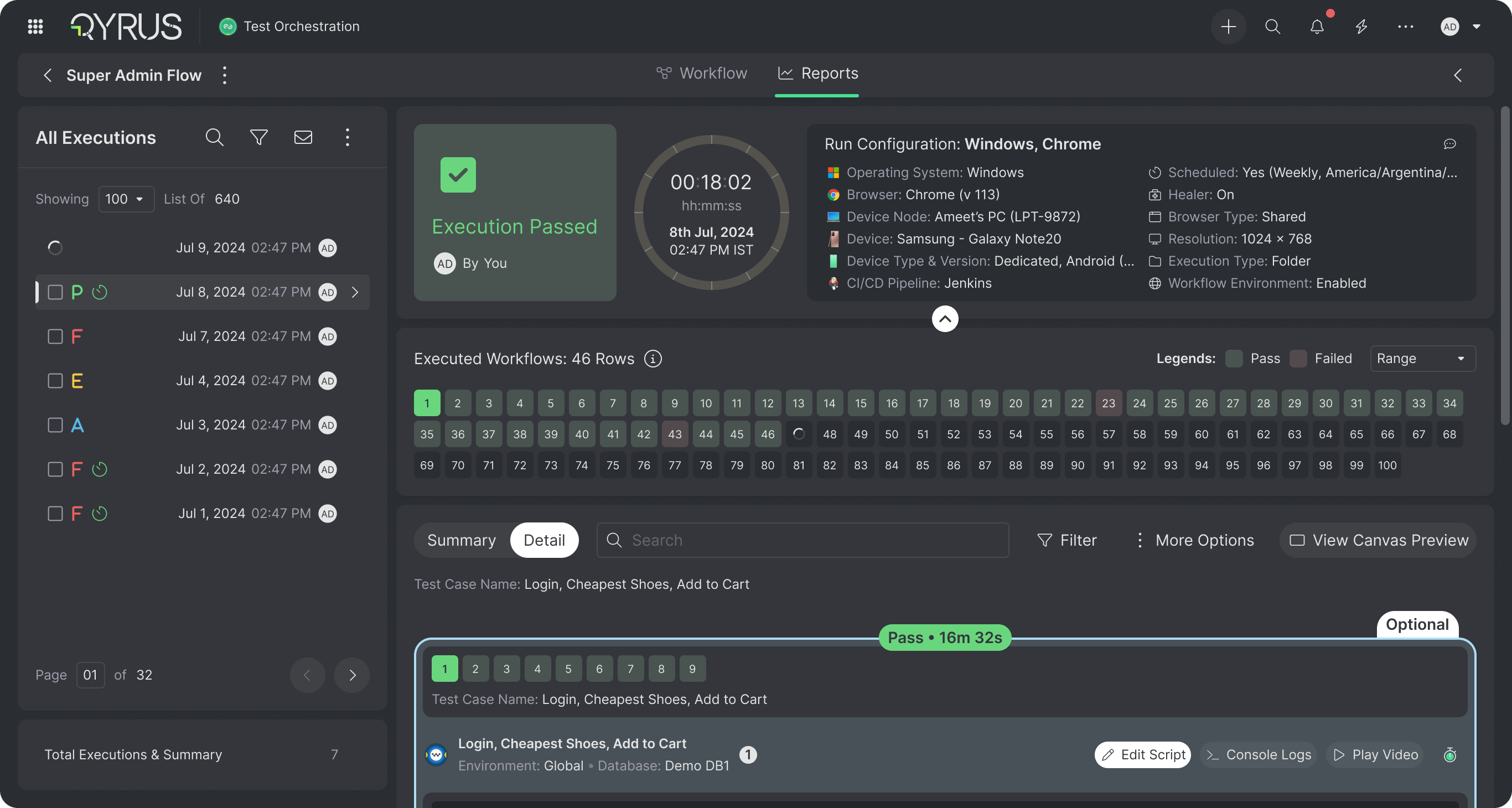Collapse panel with right-side chevron
The width and height of the screenshot is (1512, 808).
(x=1458, y=75)
